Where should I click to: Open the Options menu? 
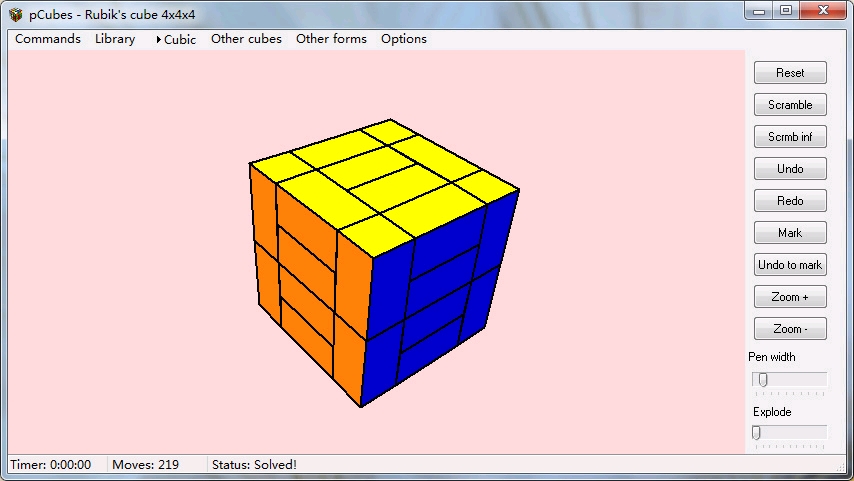point(404,39)
